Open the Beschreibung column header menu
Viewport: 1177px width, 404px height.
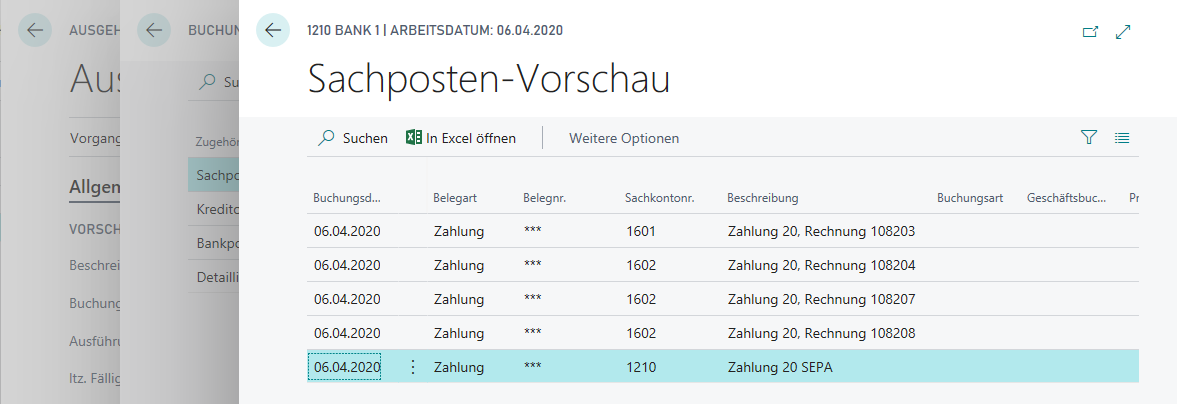[x=762, y=198]
